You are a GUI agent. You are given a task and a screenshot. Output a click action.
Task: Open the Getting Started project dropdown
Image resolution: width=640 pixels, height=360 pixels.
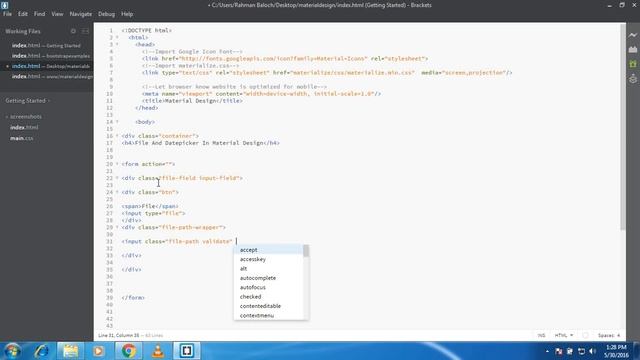coord(28,100)
